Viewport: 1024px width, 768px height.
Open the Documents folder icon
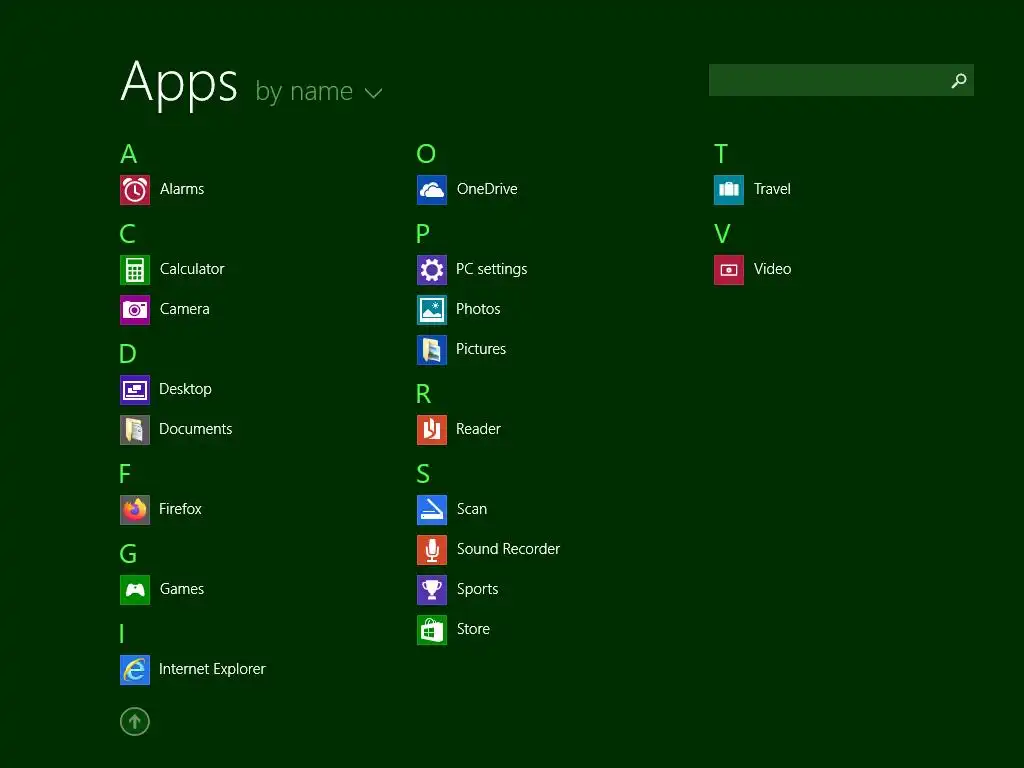135,430
